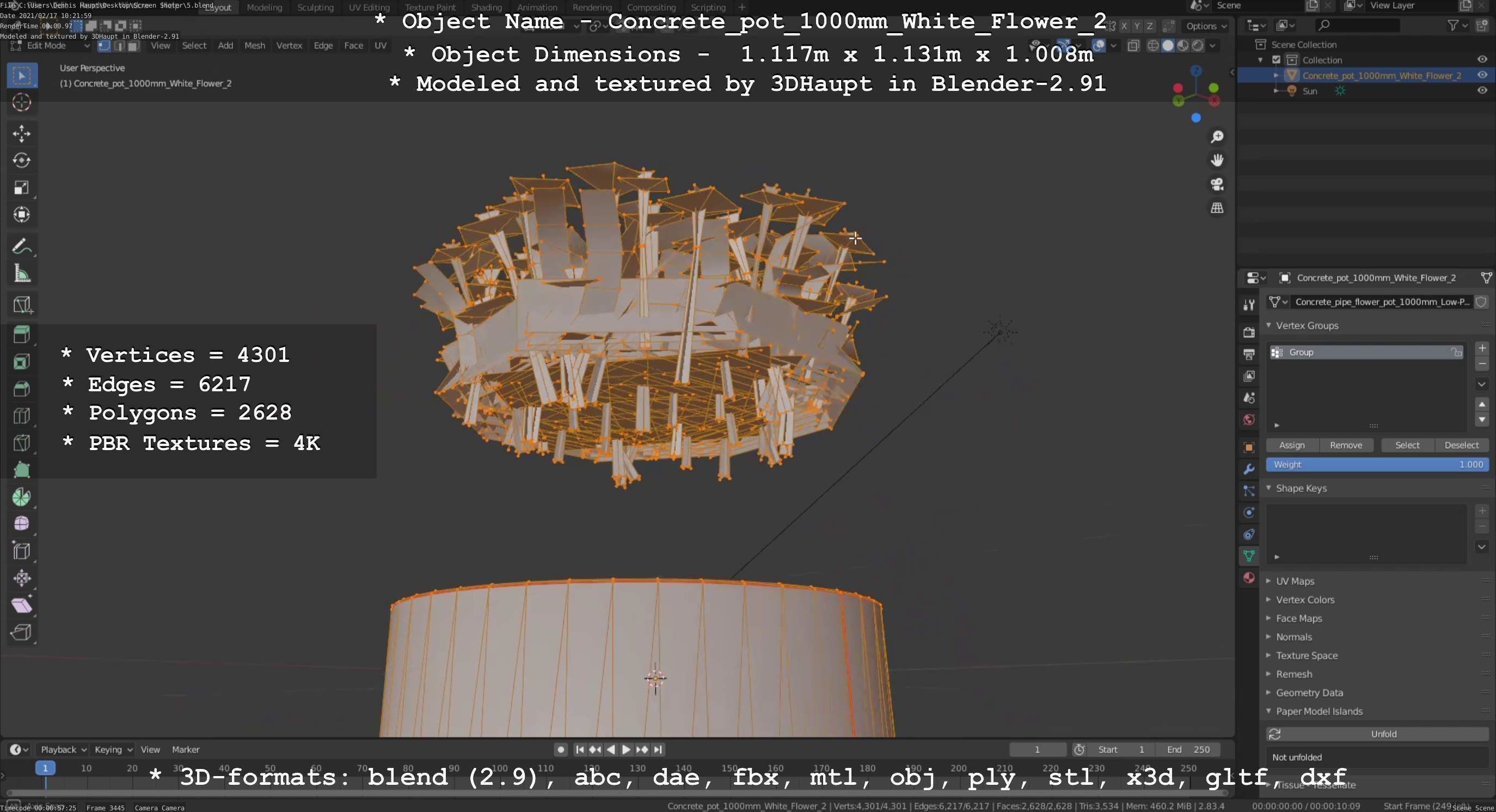The width and height of the screenshot is (1496, 812).
Task: Expand the Sun object tree row
Action: point(1276,90)
